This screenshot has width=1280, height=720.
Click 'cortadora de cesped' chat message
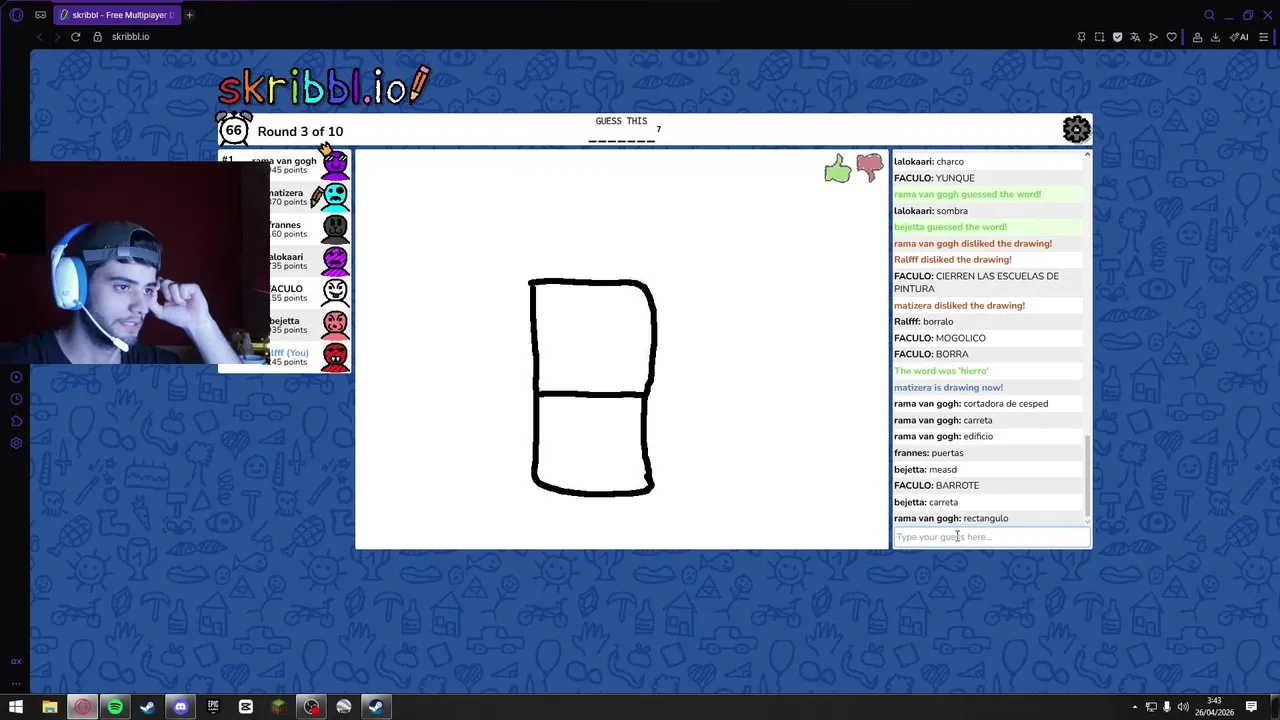pos(971,404)
